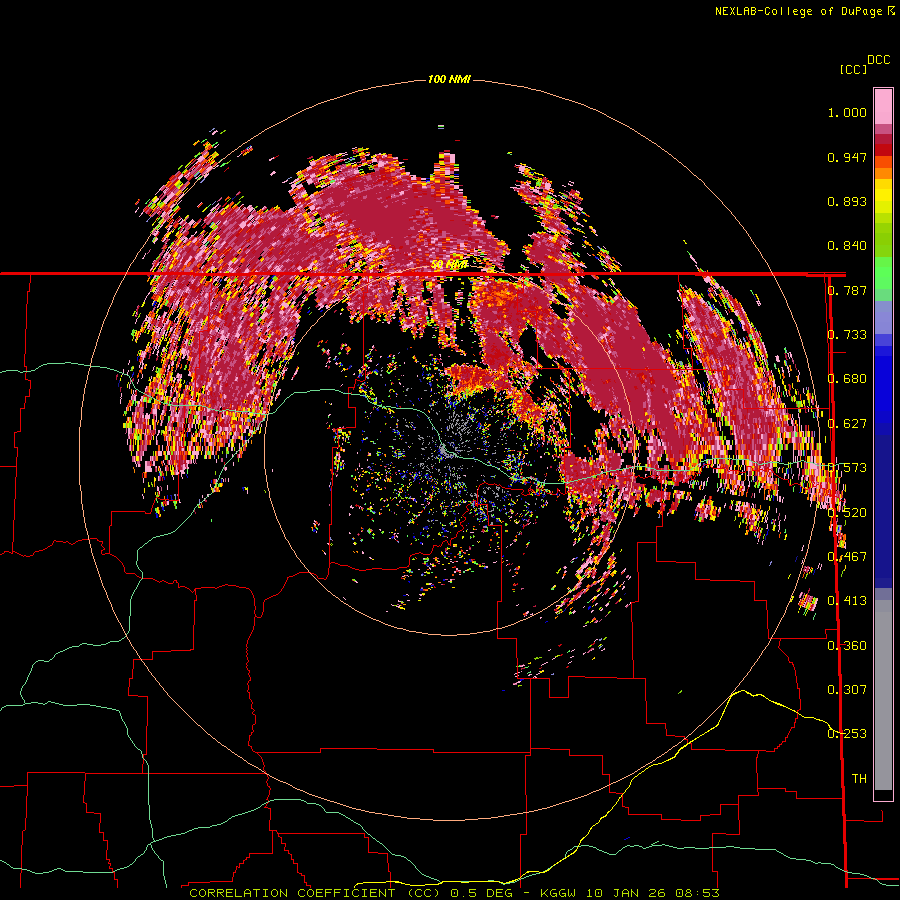Select the 0.893 scale value
The image size is (900, 900).
click(x=847, y=201)
